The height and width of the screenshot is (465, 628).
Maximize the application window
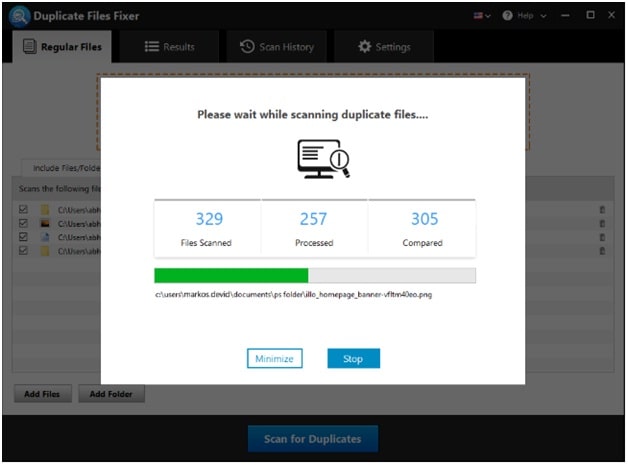click(x=590, y=15)
